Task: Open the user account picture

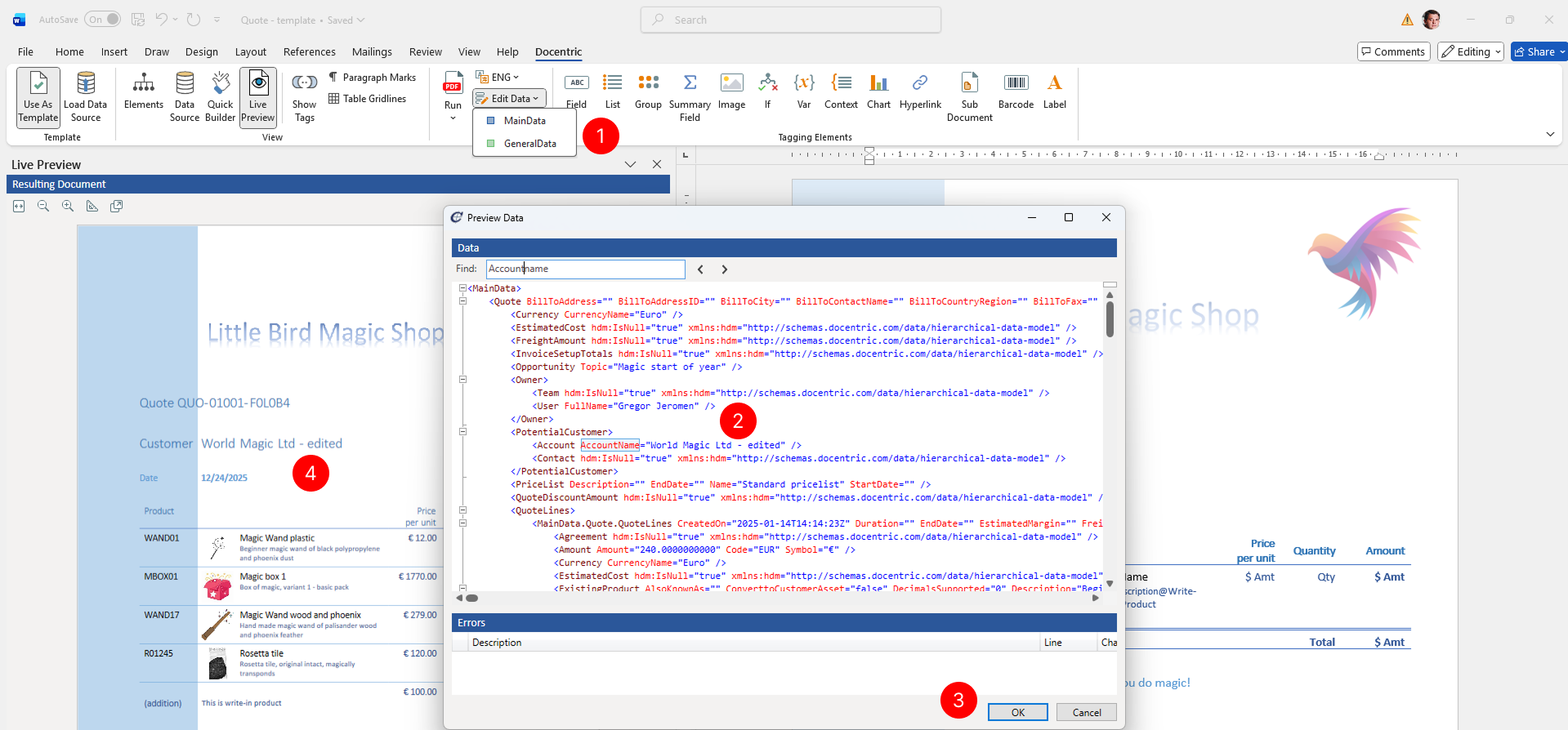Action: (x=1431, y=20)
